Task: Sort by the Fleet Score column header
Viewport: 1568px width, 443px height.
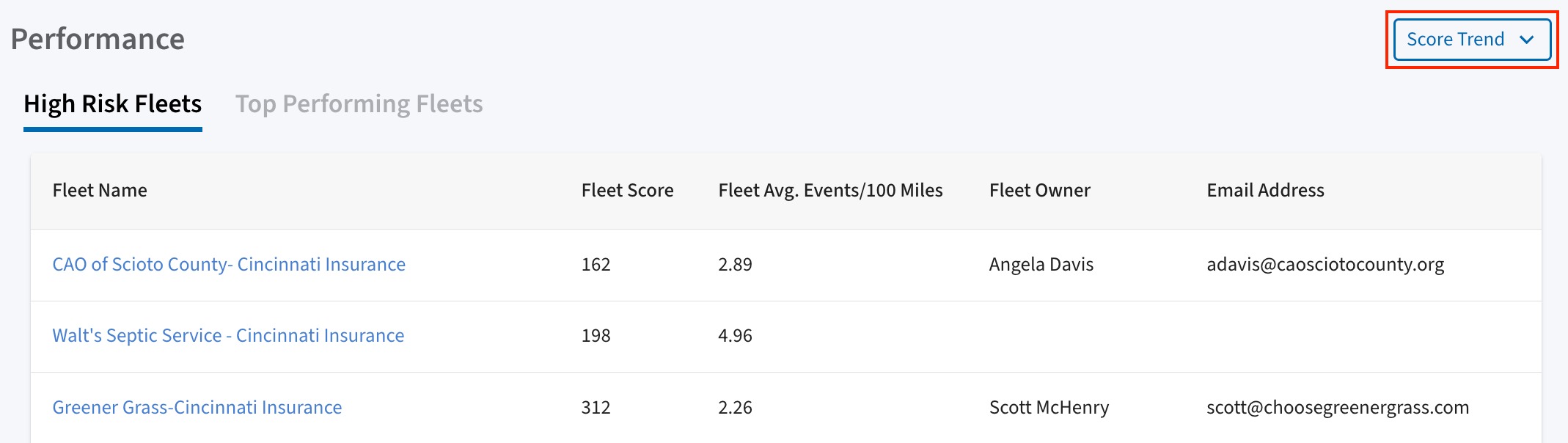Action: [628, 191]
